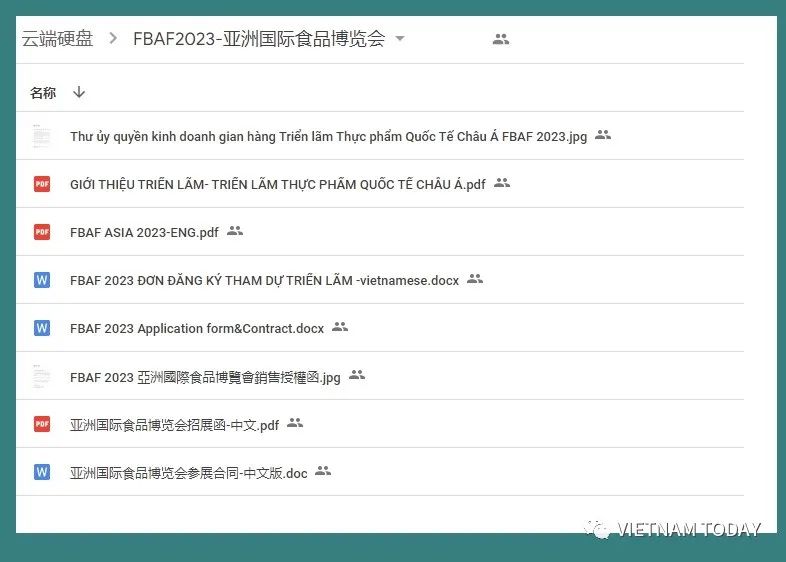Click PDF icon of FBAF ASIA 2023-ENG

coord(42,232)
